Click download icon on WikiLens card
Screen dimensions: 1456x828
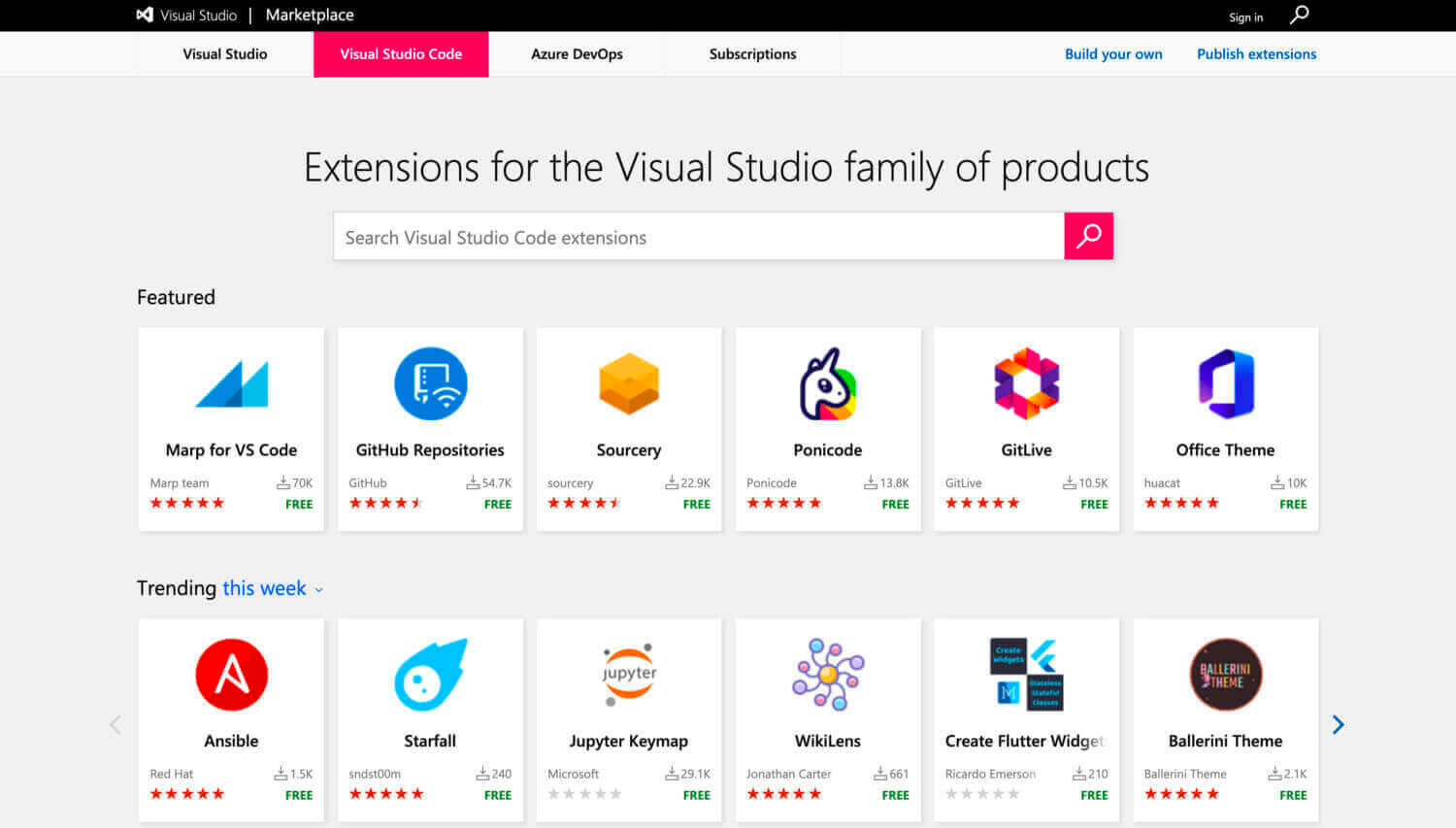[880, 774]
